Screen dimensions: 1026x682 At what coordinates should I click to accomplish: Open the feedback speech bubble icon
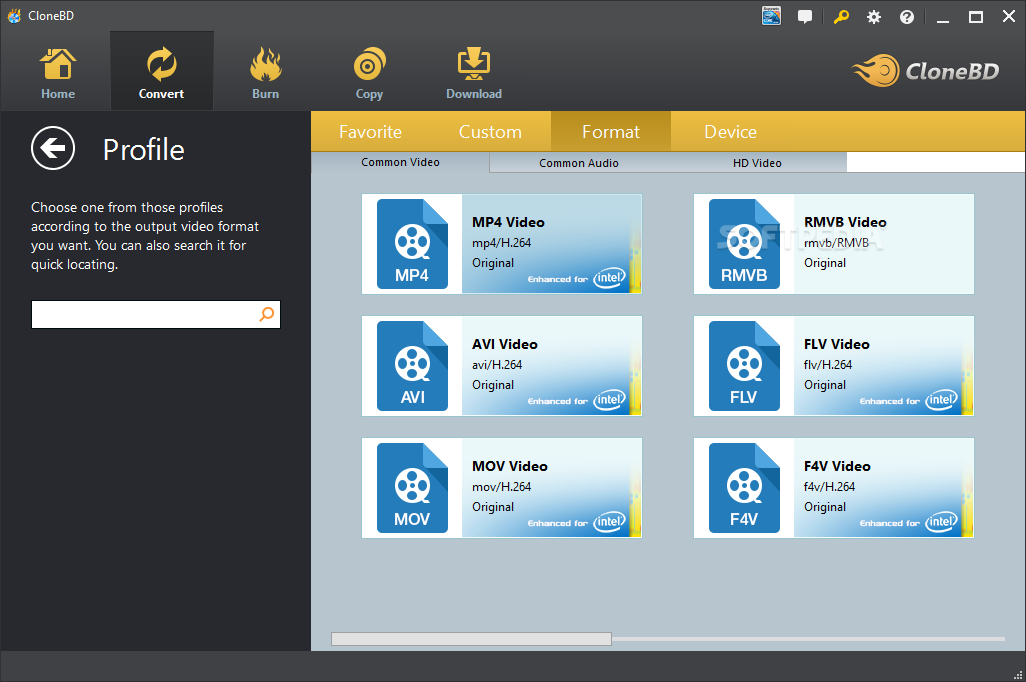(805, 16)
